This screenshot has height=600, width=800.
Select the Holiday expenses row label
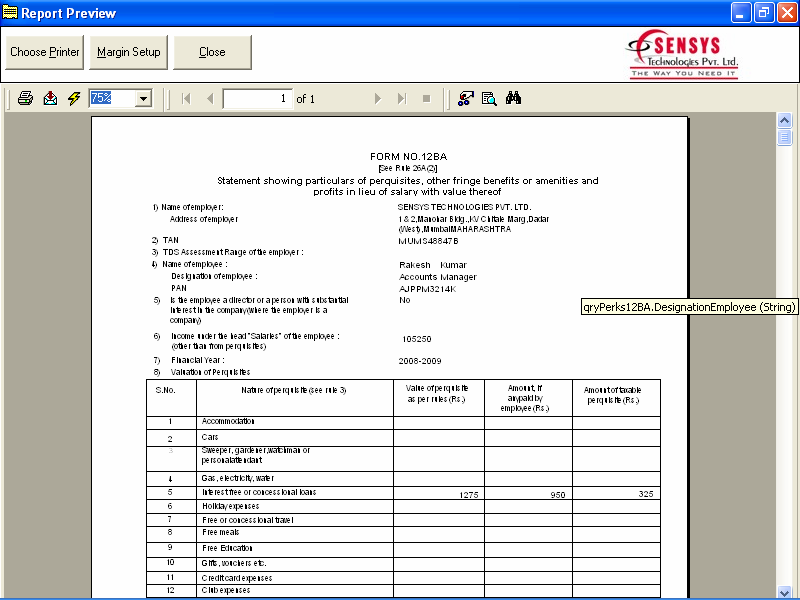231,506
